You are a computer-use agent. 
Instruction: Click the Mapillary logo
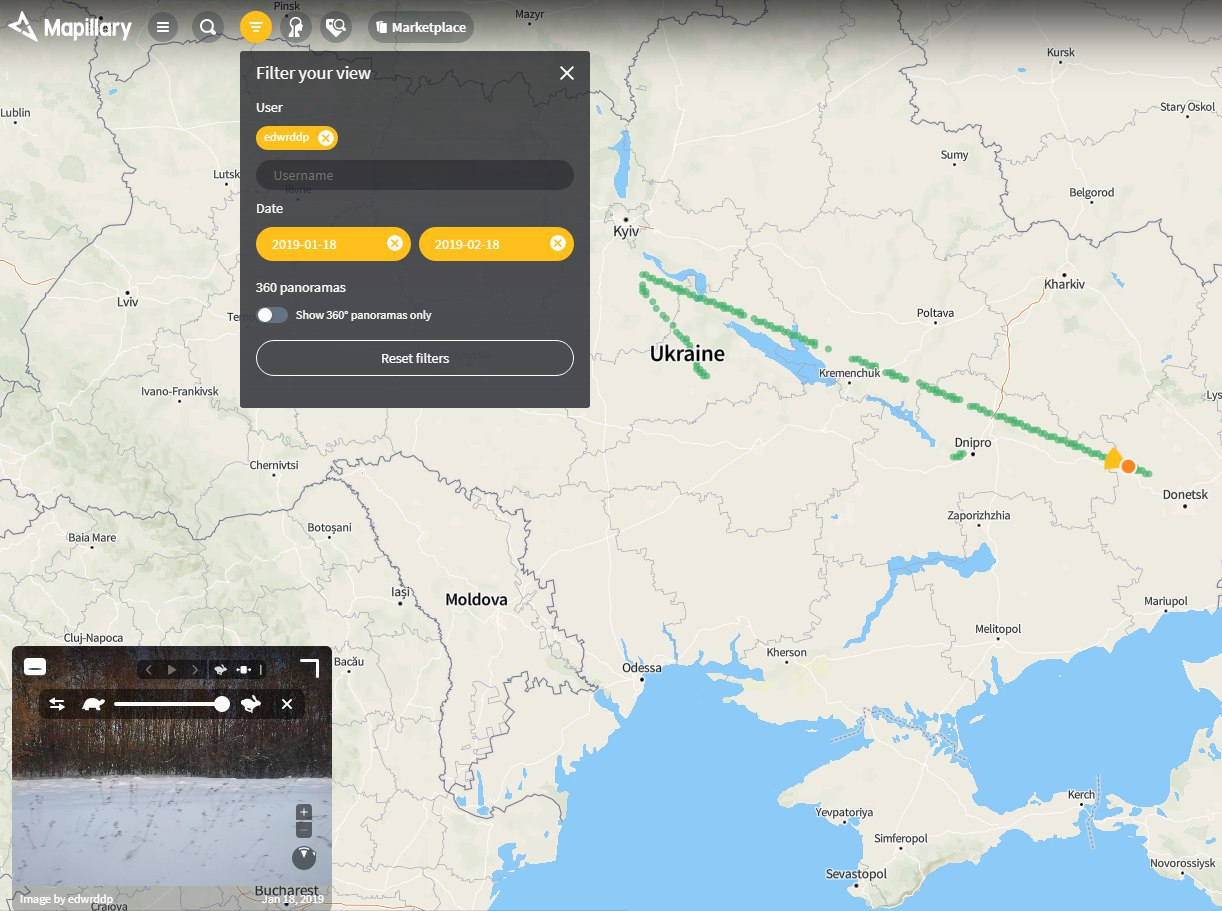coord(69,27)
